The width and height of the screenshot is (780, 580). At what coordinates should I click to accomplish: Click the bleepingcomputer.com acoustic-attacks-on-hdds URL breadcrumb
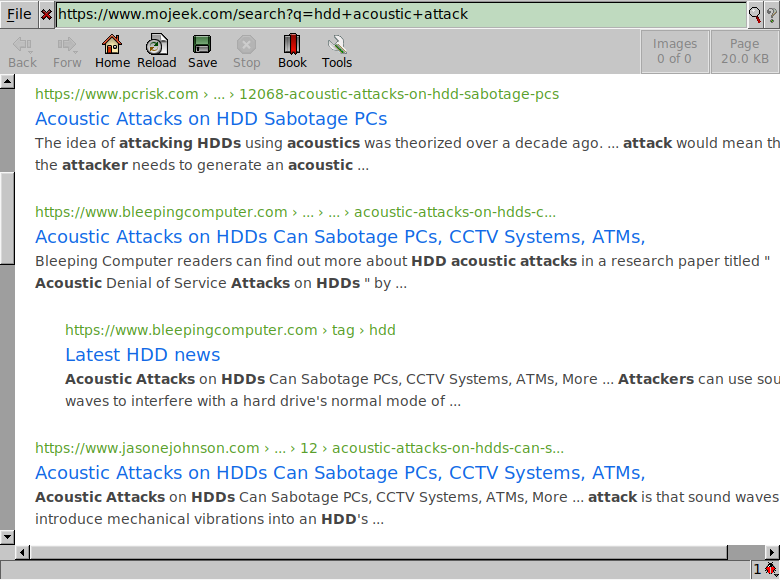295,212
